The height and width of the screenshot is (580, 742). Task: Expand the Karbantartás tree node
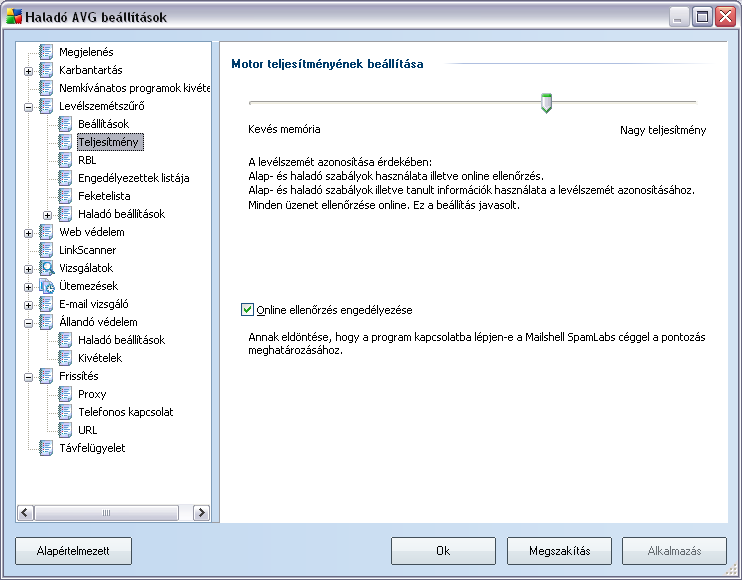[28, 71]
